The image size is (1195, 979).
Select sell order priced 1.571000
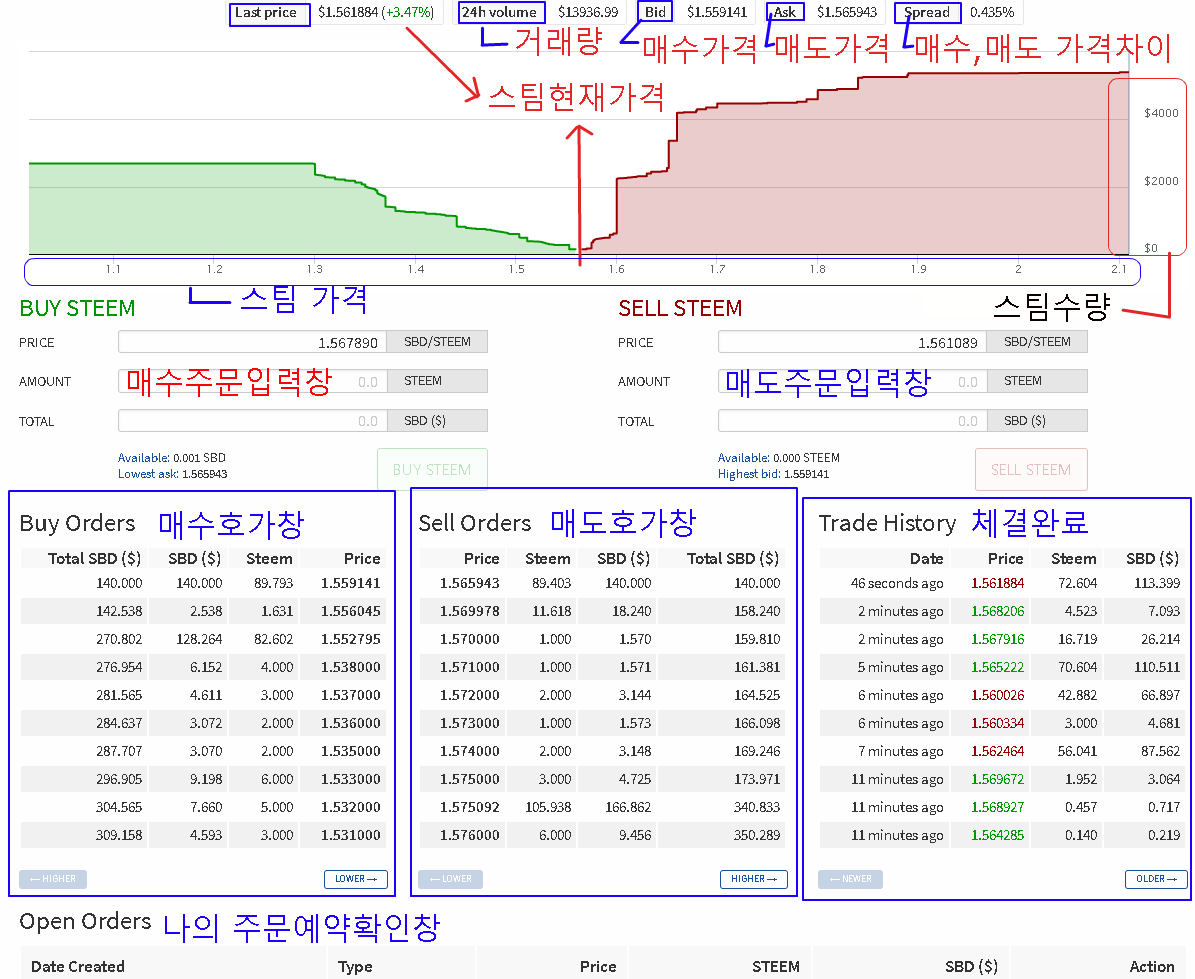[603, 667]
